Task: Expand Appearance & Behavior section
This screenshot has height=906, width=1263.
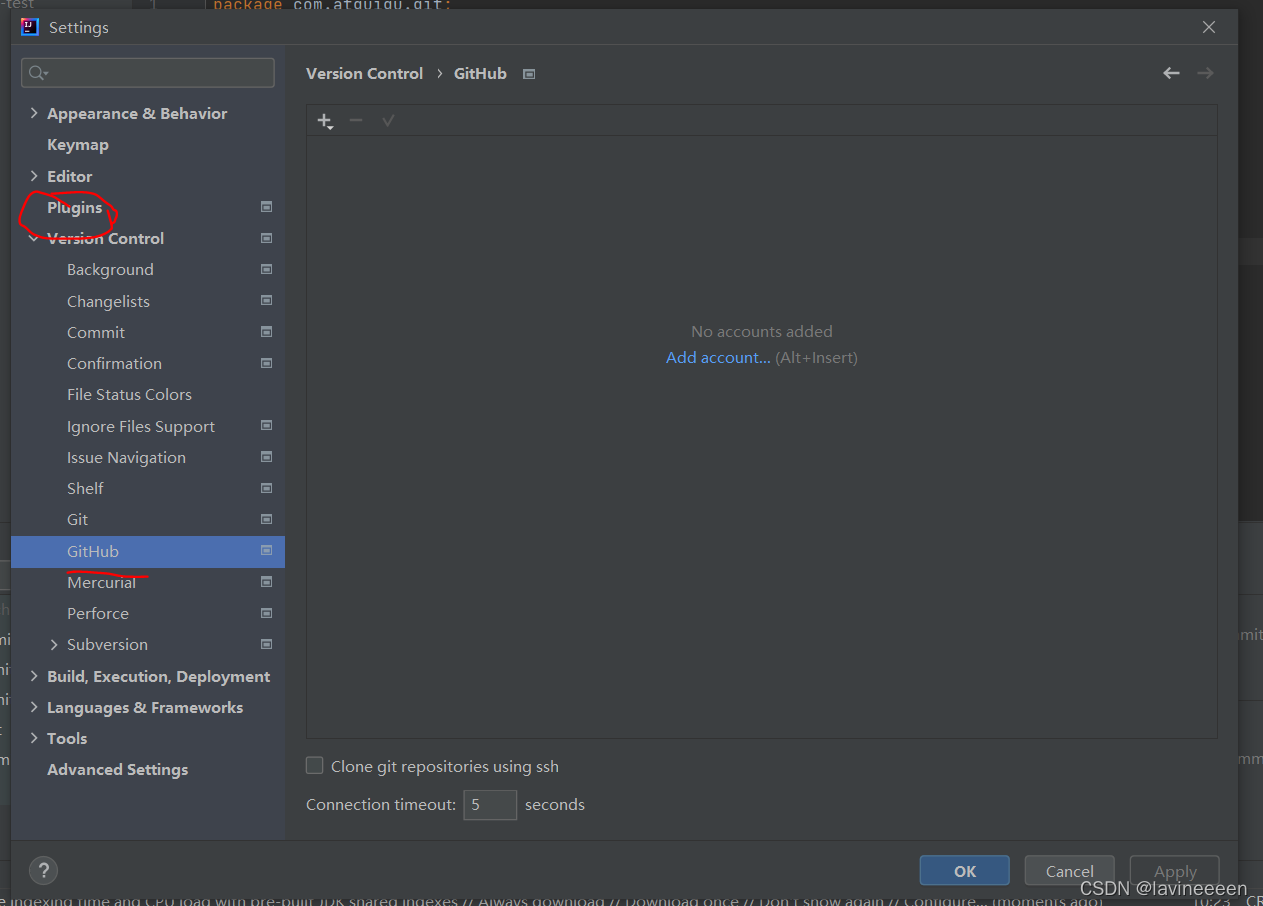Action: (34, 113)
